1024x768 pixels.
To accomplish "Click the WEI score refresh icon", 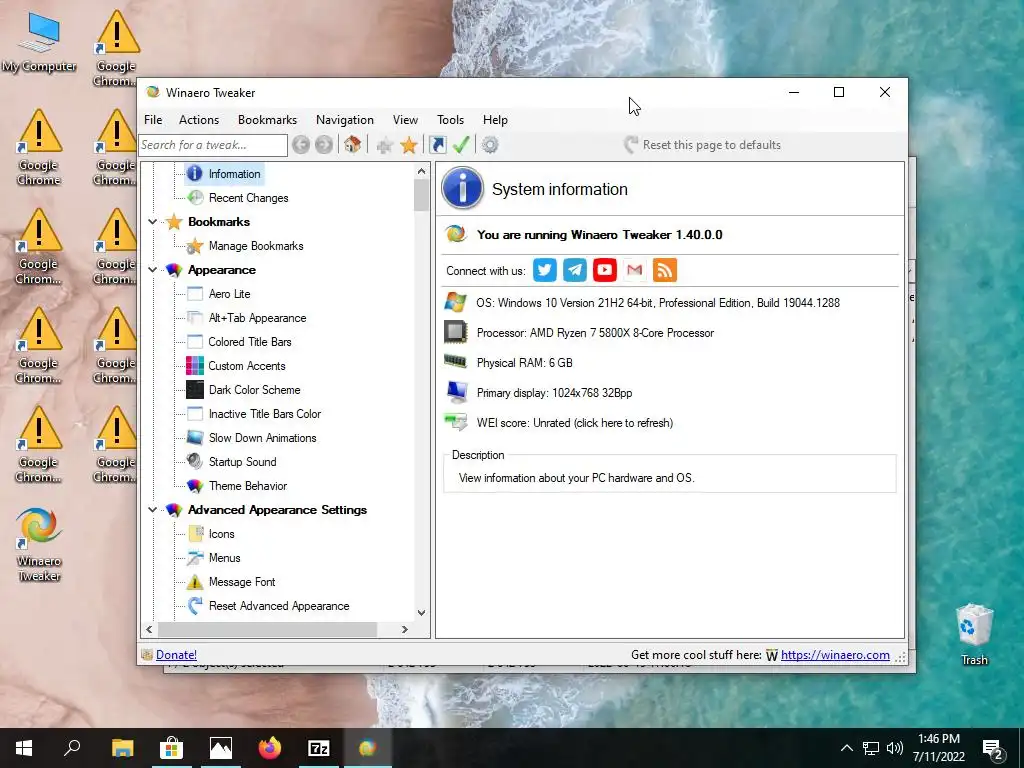I will [456, 422].
